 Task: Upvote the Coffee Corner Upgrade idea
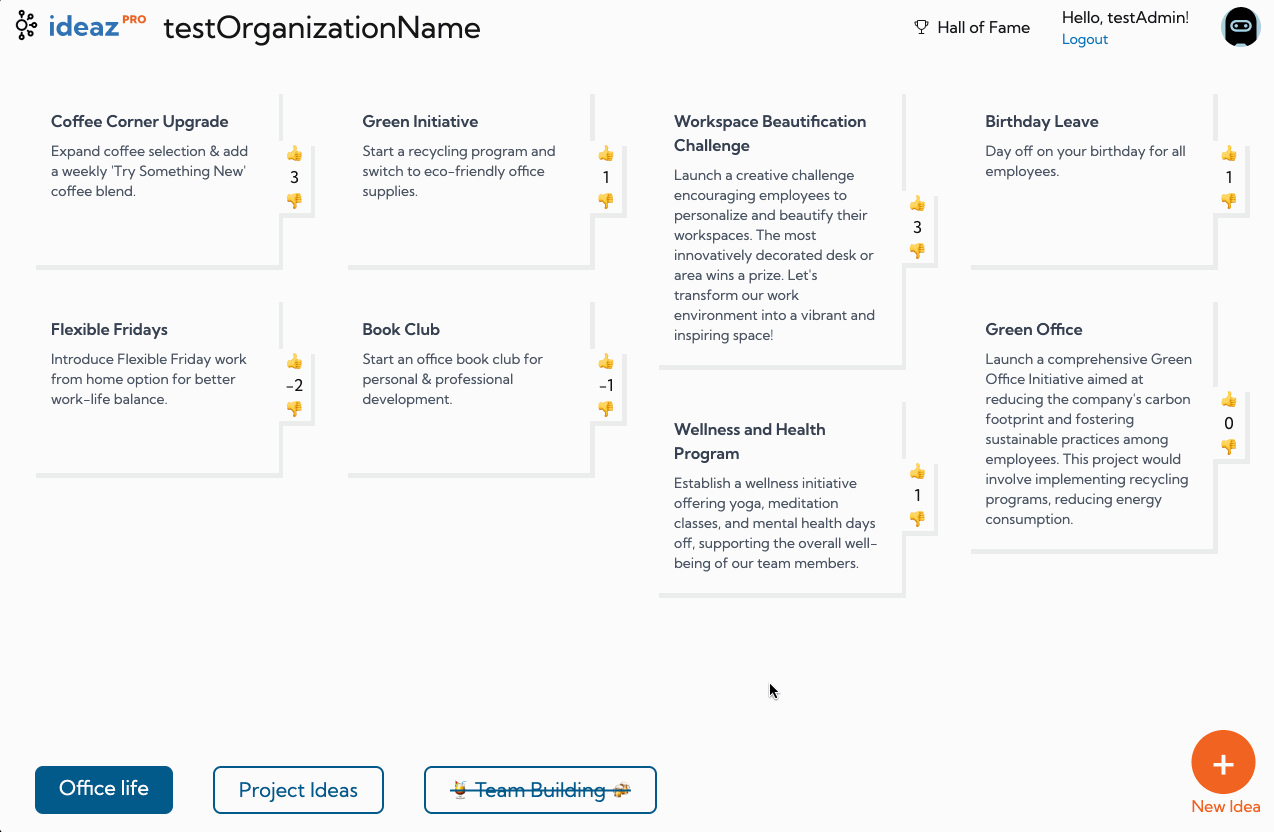click(294, 154)
